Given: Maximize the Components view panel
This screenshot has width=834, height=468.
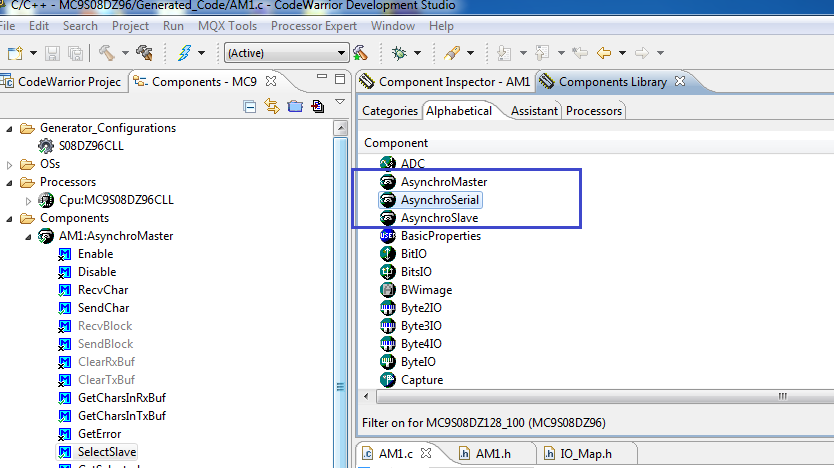Looking at the screenshot, I should pos(340,79).
